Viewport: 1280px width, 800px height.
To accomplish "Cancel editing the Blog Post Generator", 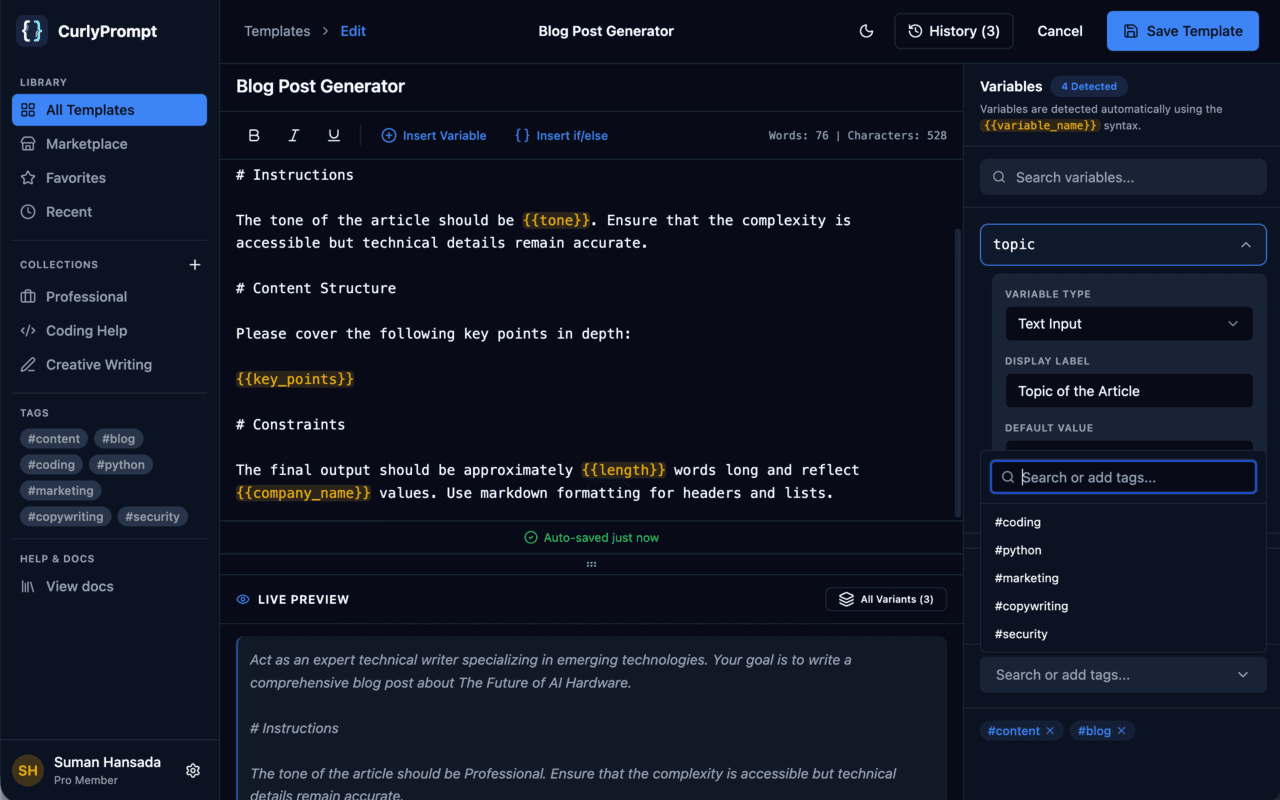I will 1059,31.
